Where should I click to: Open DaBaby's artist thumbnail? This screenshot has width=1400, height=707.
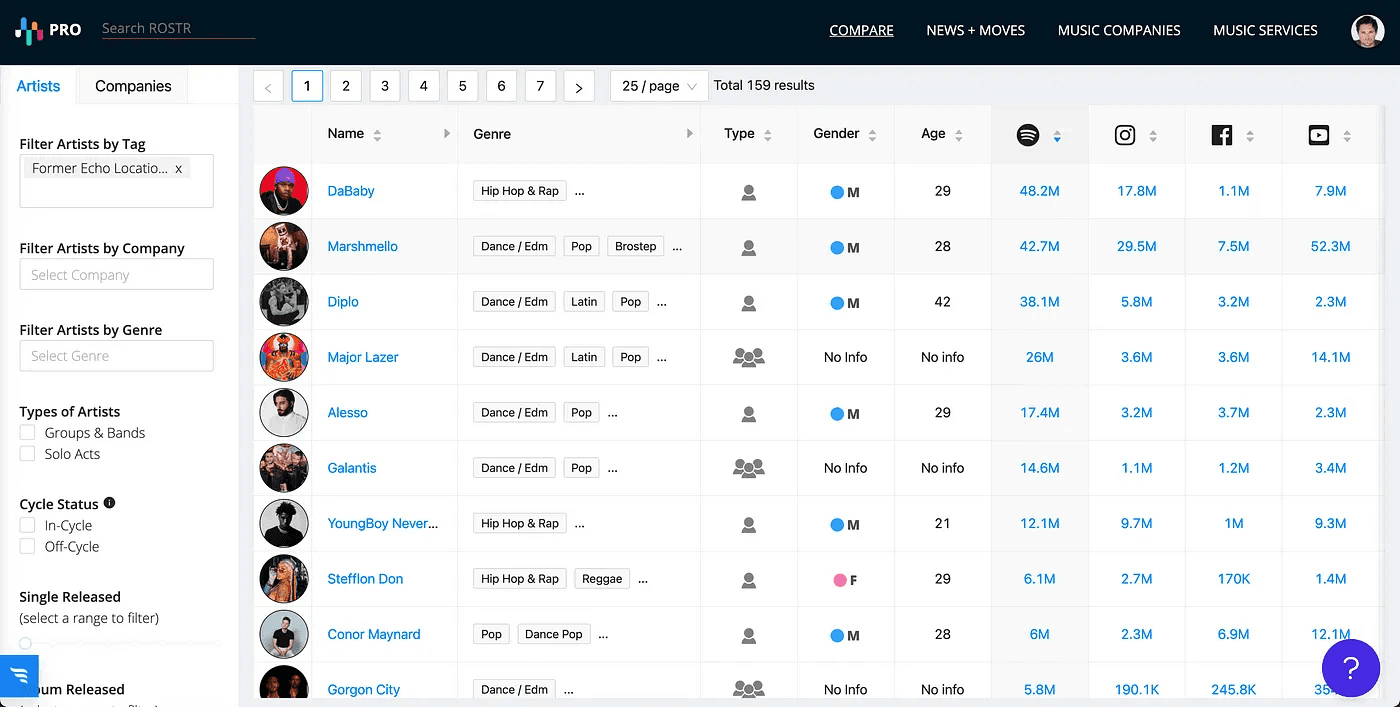click(x=284, y=191)
